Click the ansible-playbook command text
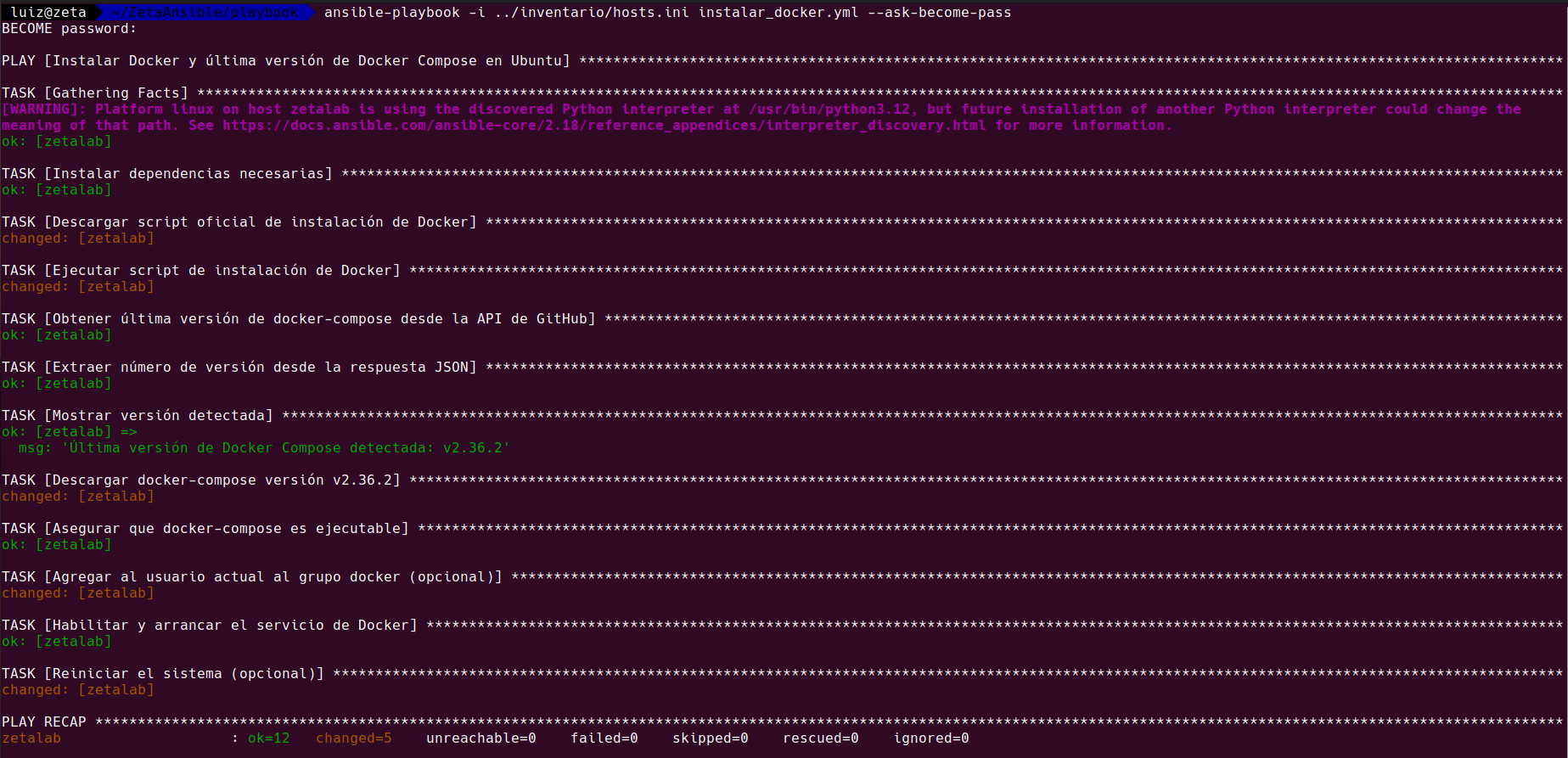 pyautogui.click(x=391, y=13)
